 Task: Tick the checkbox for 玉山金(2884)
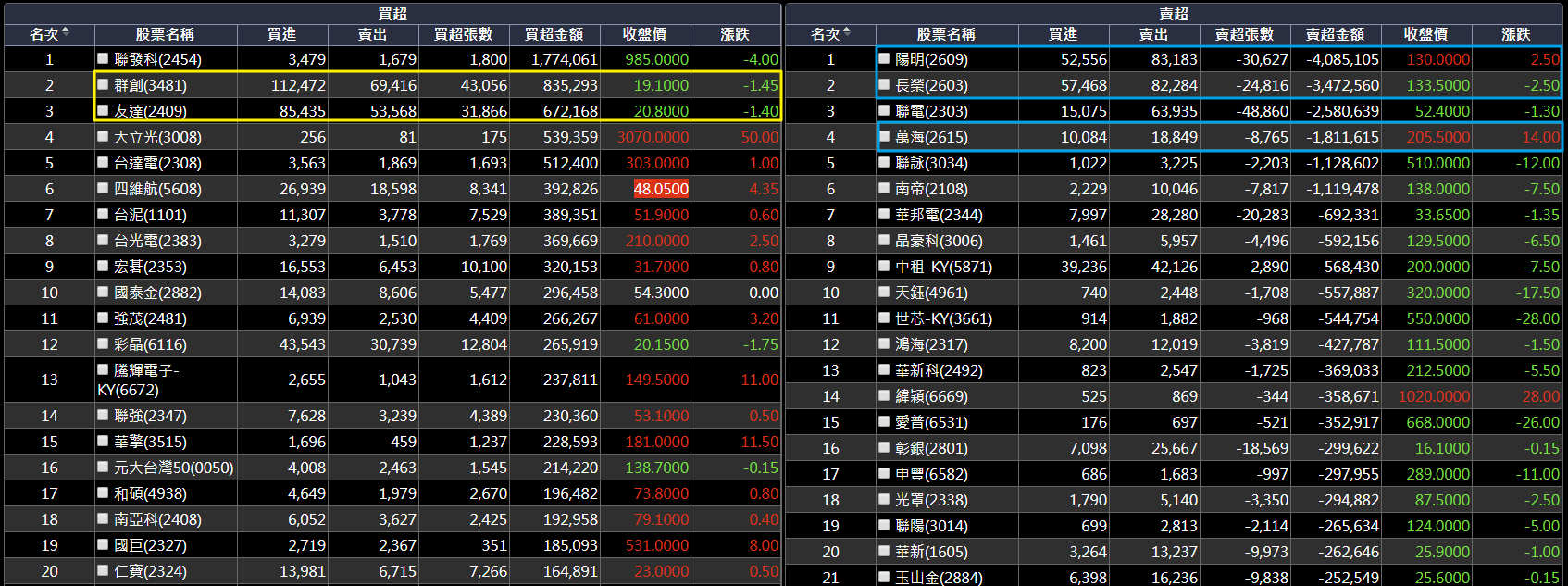pos(885,577)
